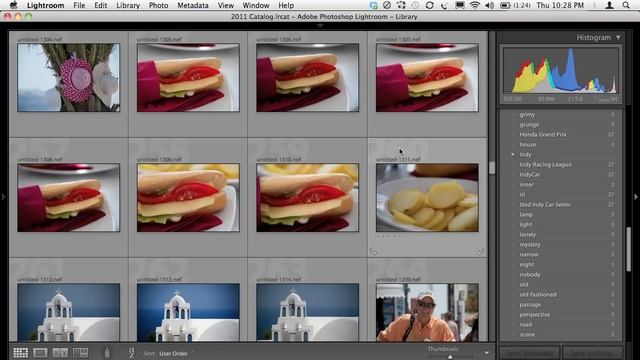Open the Photo menu
640x360 pixels.
point(158,5)
